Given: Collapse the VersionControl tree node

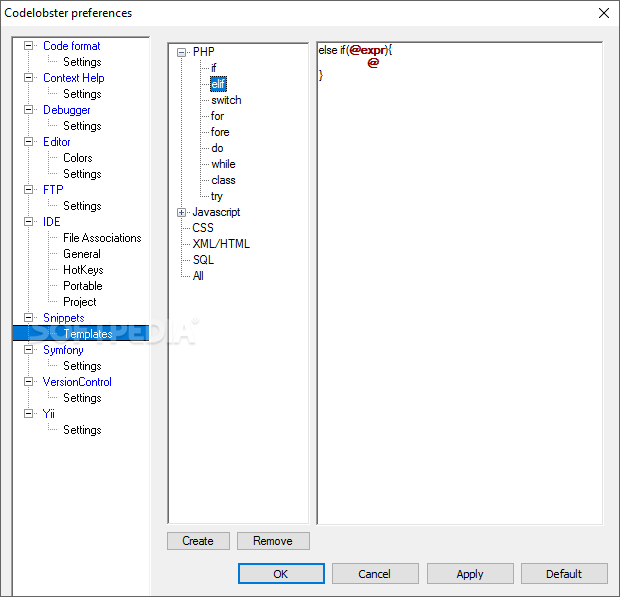Looking at the screenshot, I should pyautogui.click(x=28, y=382).
